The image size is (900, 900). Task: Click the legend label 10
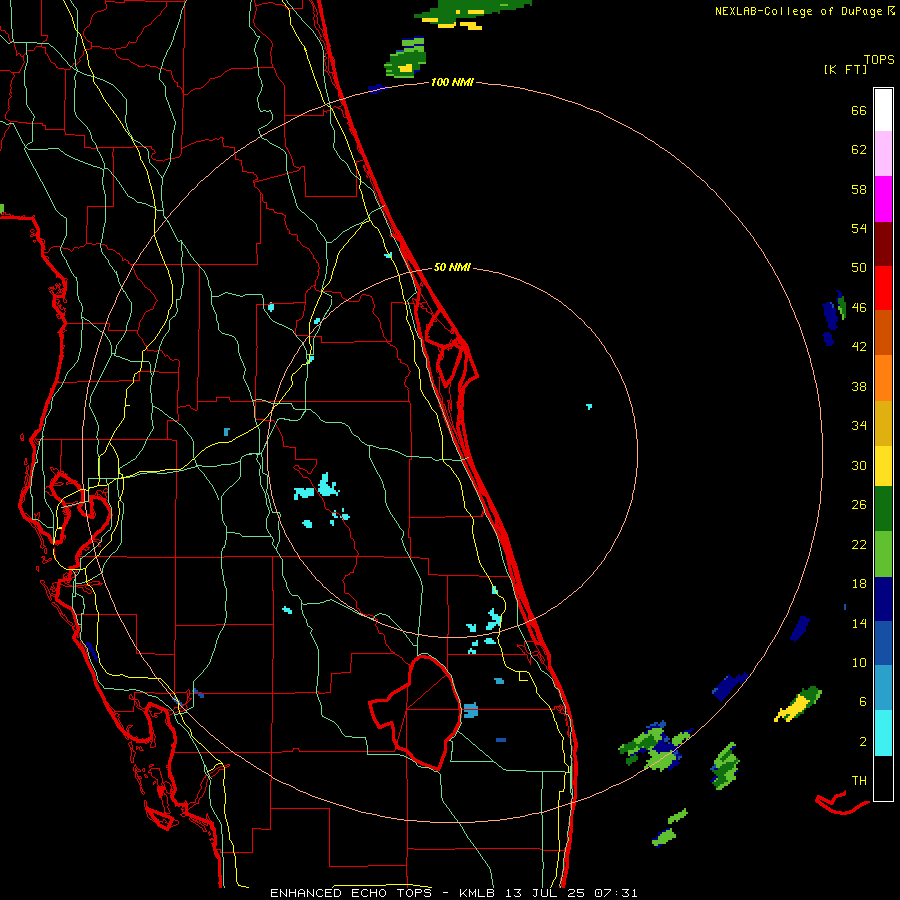coord(859,662)
